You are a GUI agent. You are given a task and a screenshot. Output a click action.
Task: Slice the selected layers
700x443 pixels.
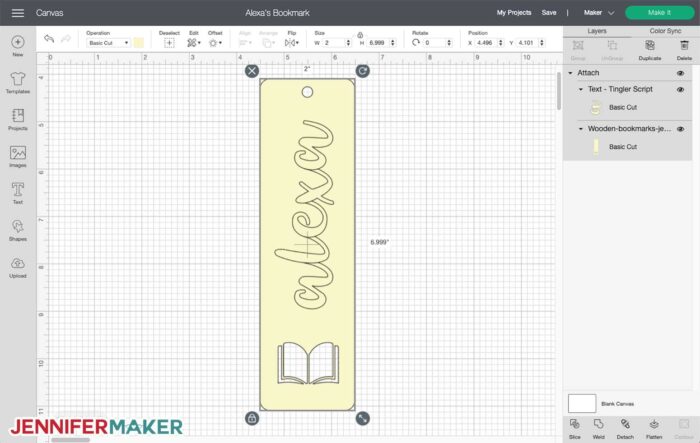[575, 429]
